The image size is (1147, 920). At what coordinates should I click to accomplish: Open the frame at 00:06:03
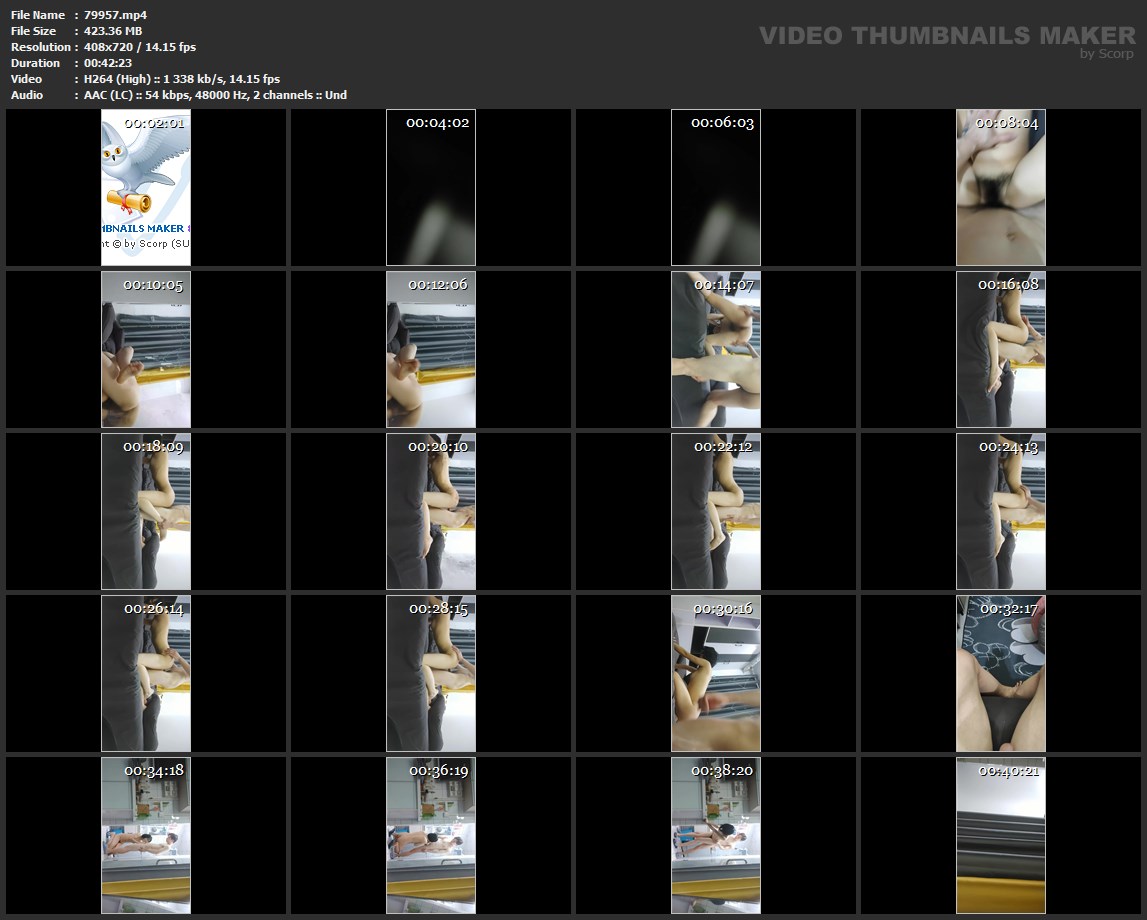tap(716, 188)
